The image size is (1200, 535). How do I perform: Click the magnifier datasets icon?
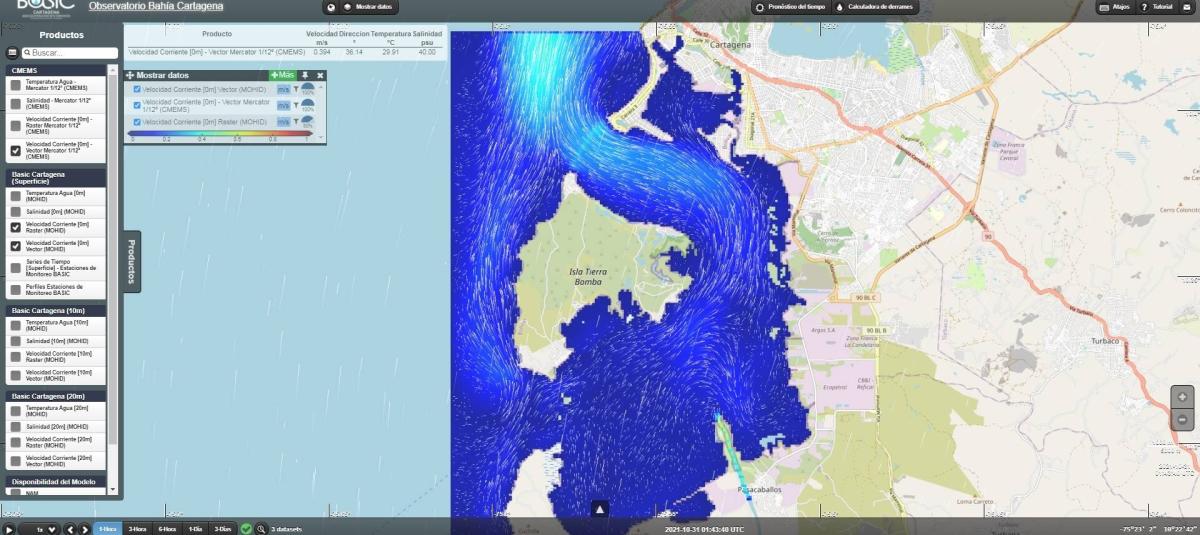[261, 529]
